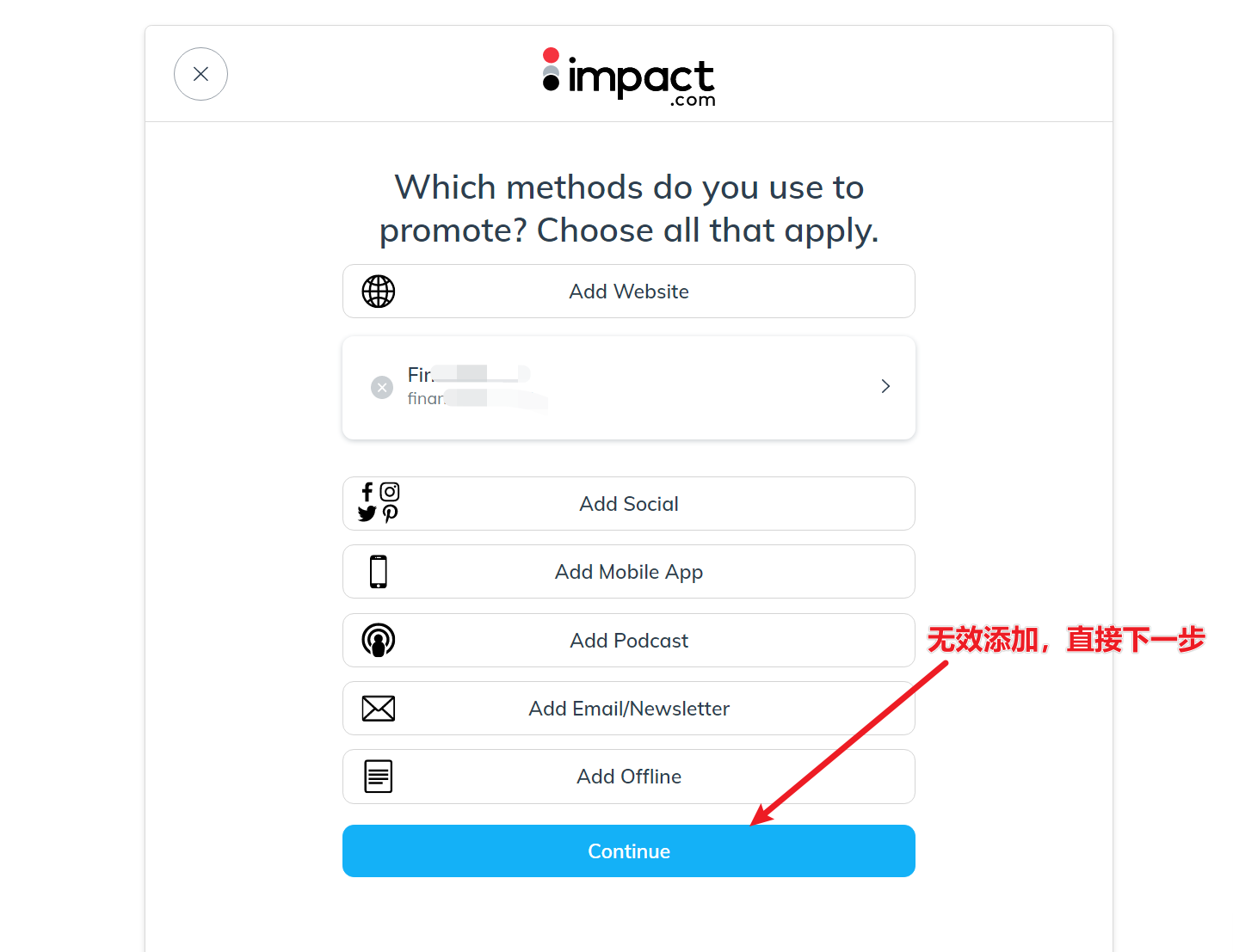This screenshot has height=952, width=1233.
Task: Click the impact.com logo
Action: [629, 77]
